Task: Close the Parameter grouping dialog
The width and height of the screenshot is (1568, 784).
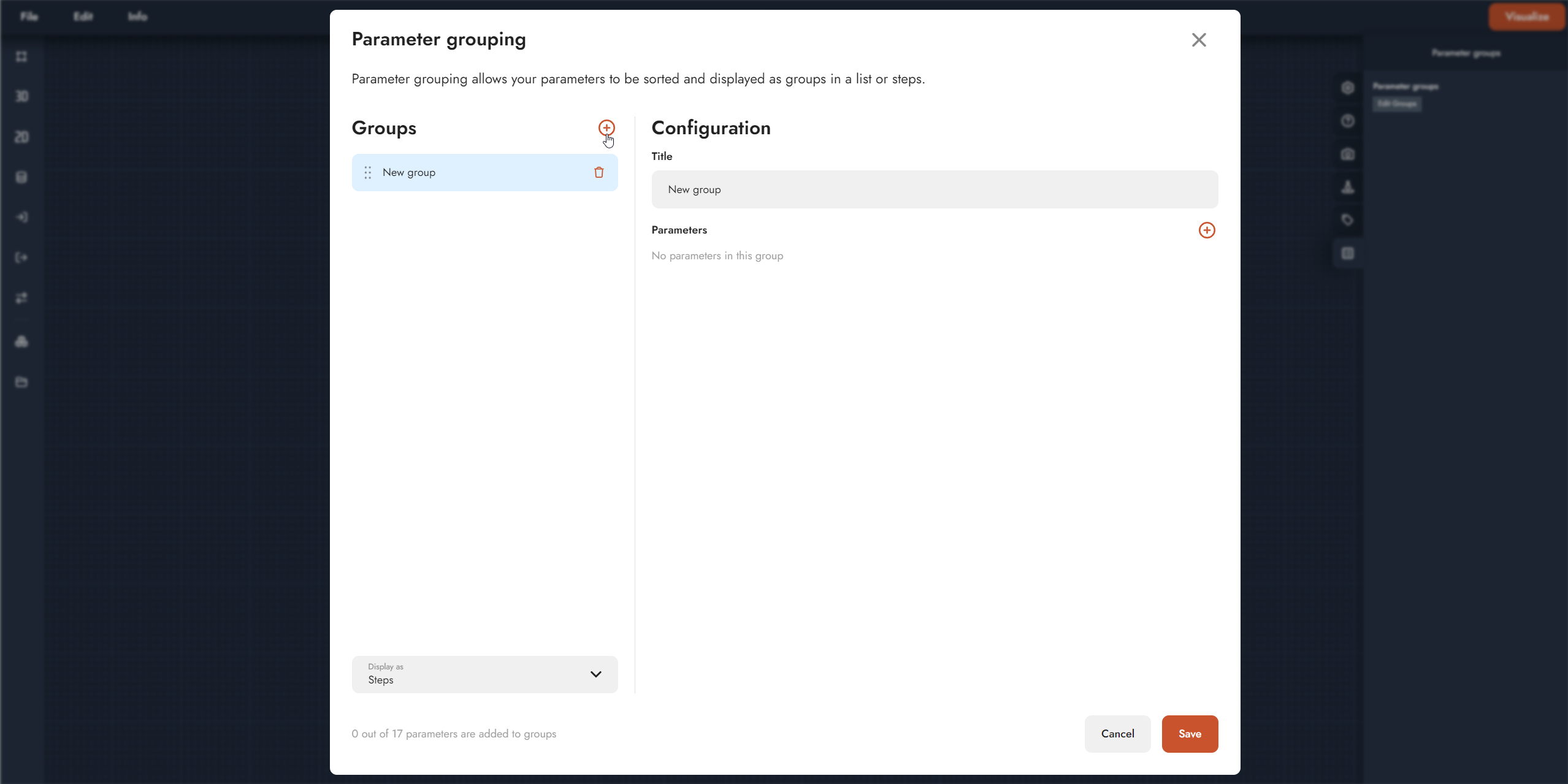Action: click(x=1198, y=40)
